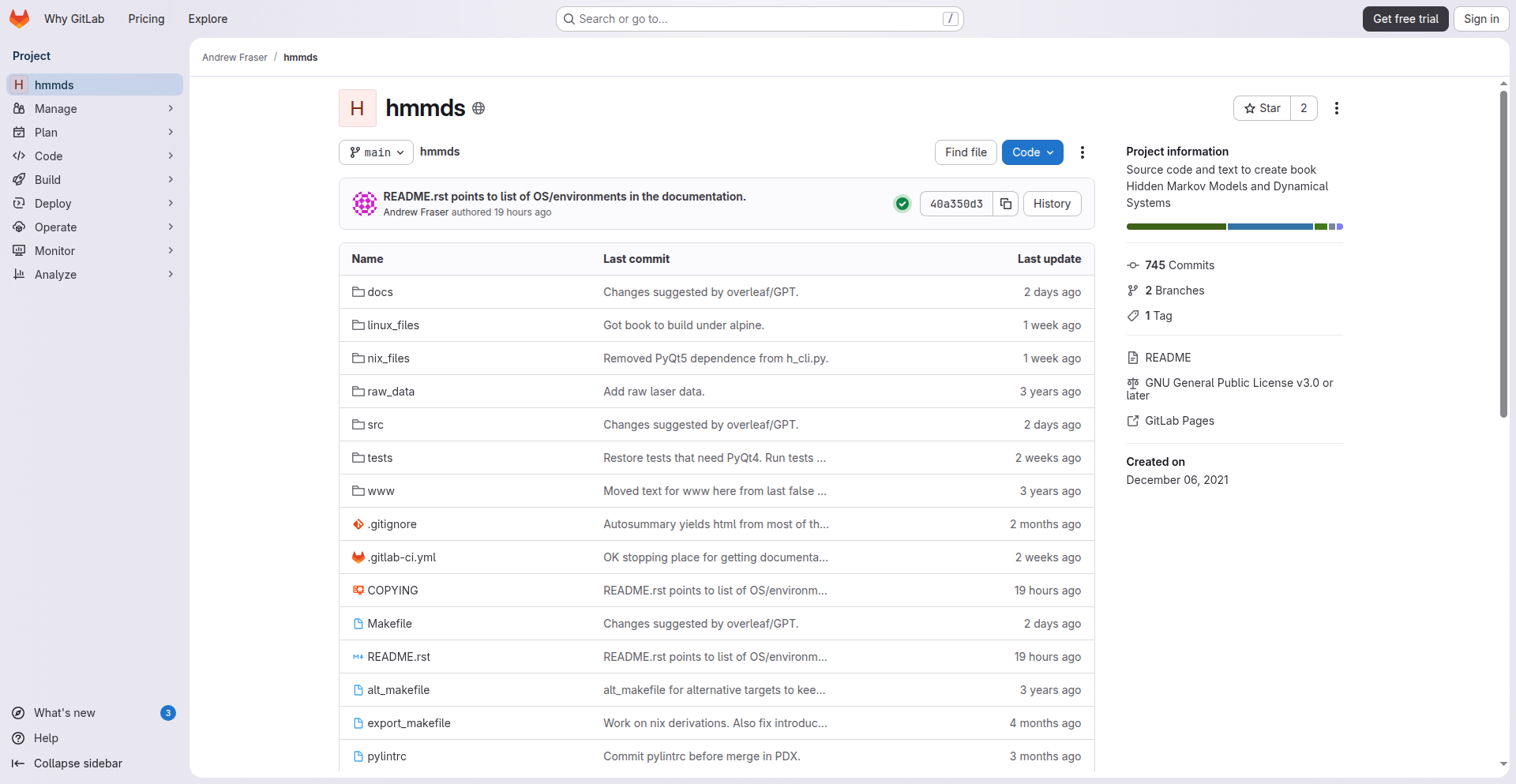
Task: Star the hmmds project
Action: coord(1262,108)
